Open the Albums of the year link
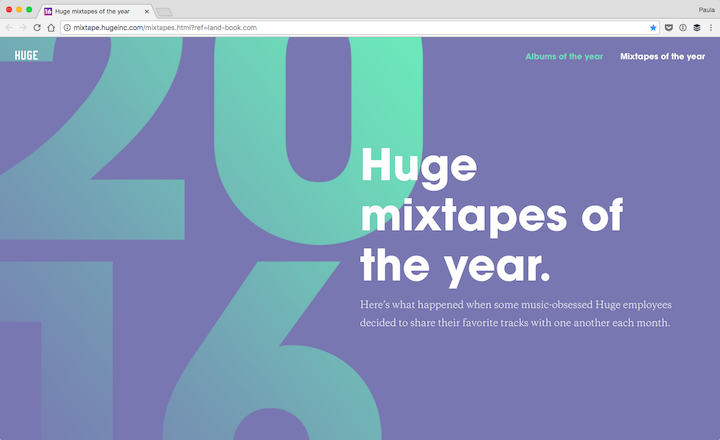Image resolution: width=720 pixels, height=440 pixels. point(564,56)
